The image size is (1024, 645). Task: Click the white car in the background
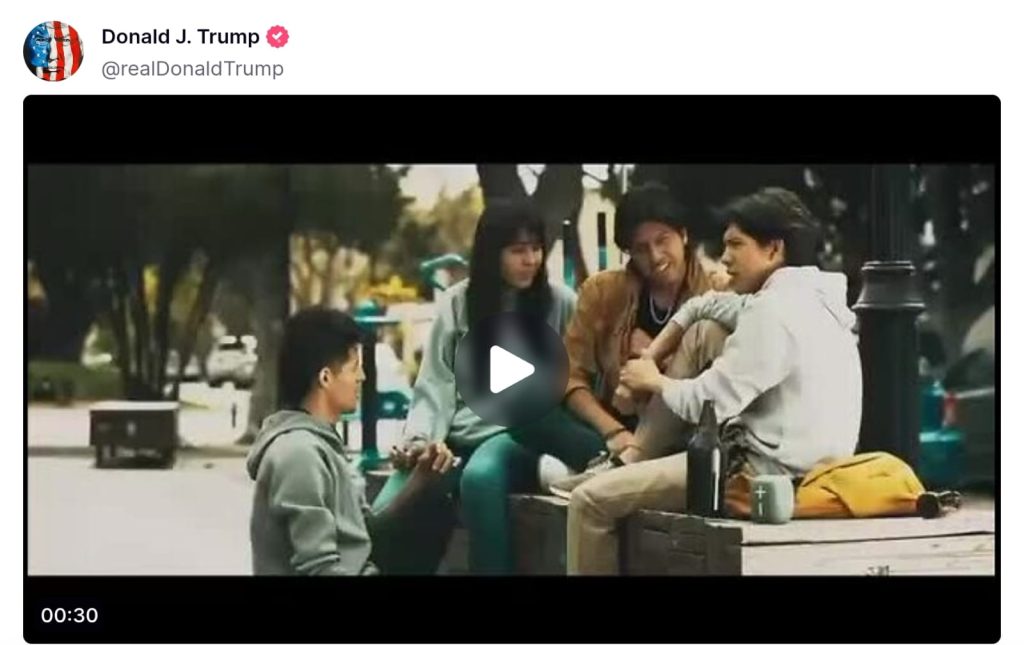coord(232,361)
